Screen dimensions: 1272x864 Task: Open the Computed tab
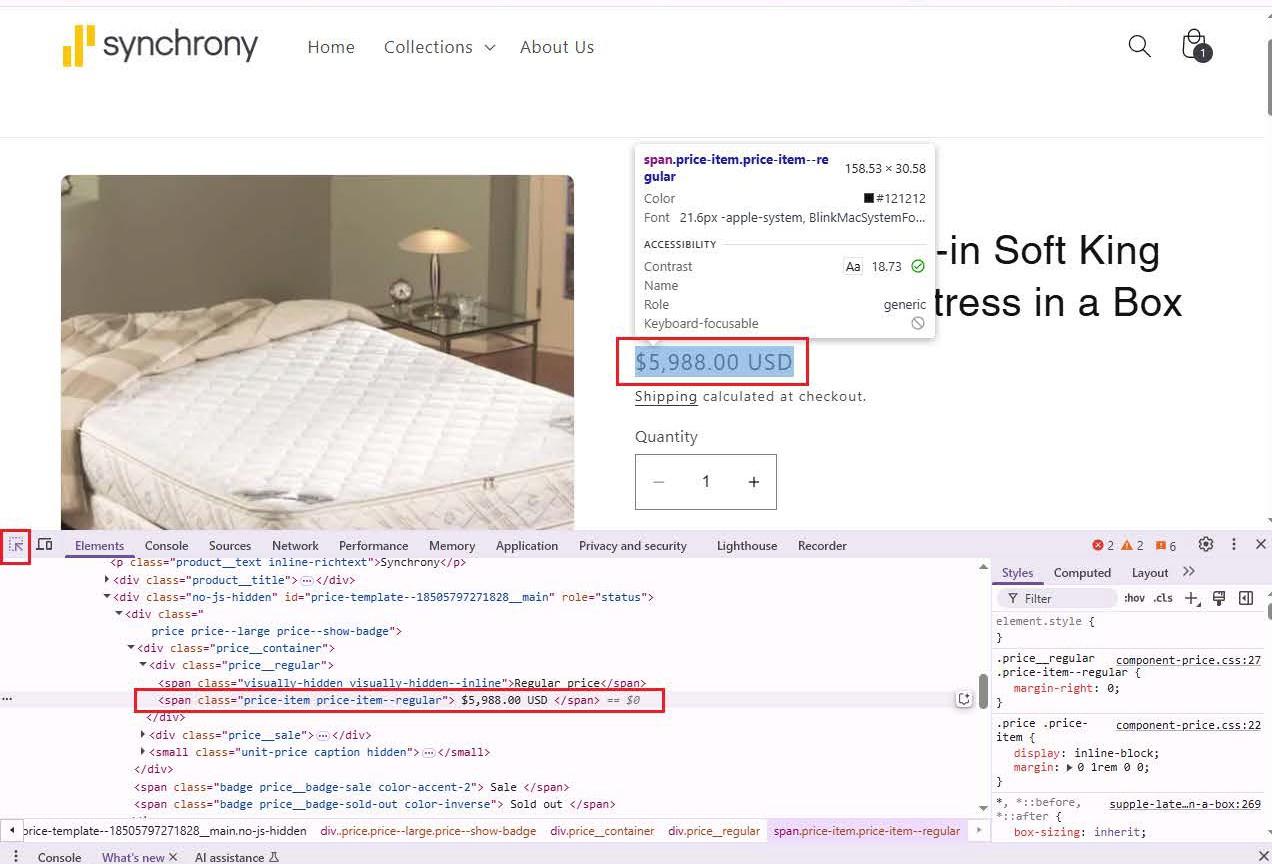[x=1082, y=573]
